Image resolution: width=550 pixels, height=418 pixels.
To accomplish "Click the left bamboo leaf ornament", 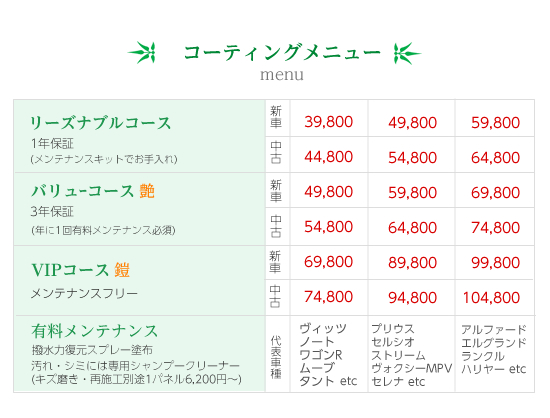I will tap(142, 53).
